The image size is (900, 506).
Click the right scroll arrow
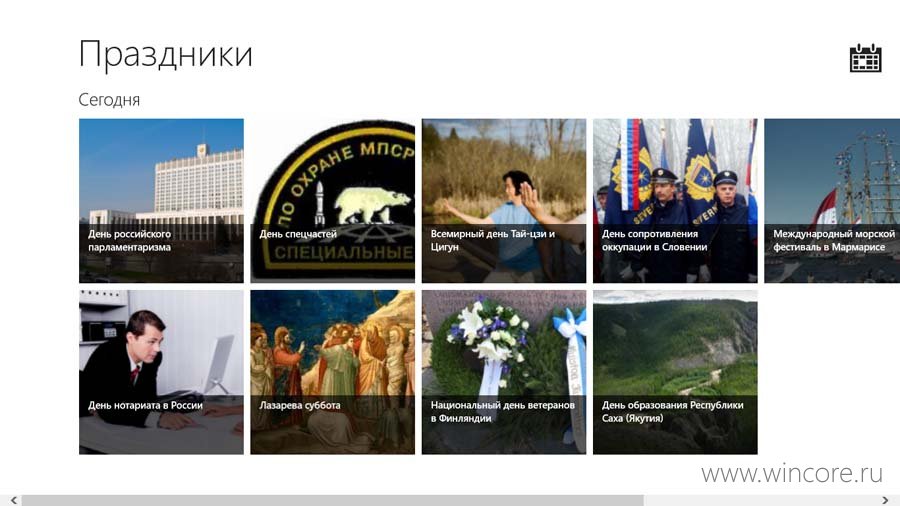pyautogui.click(x=885, y=500)
